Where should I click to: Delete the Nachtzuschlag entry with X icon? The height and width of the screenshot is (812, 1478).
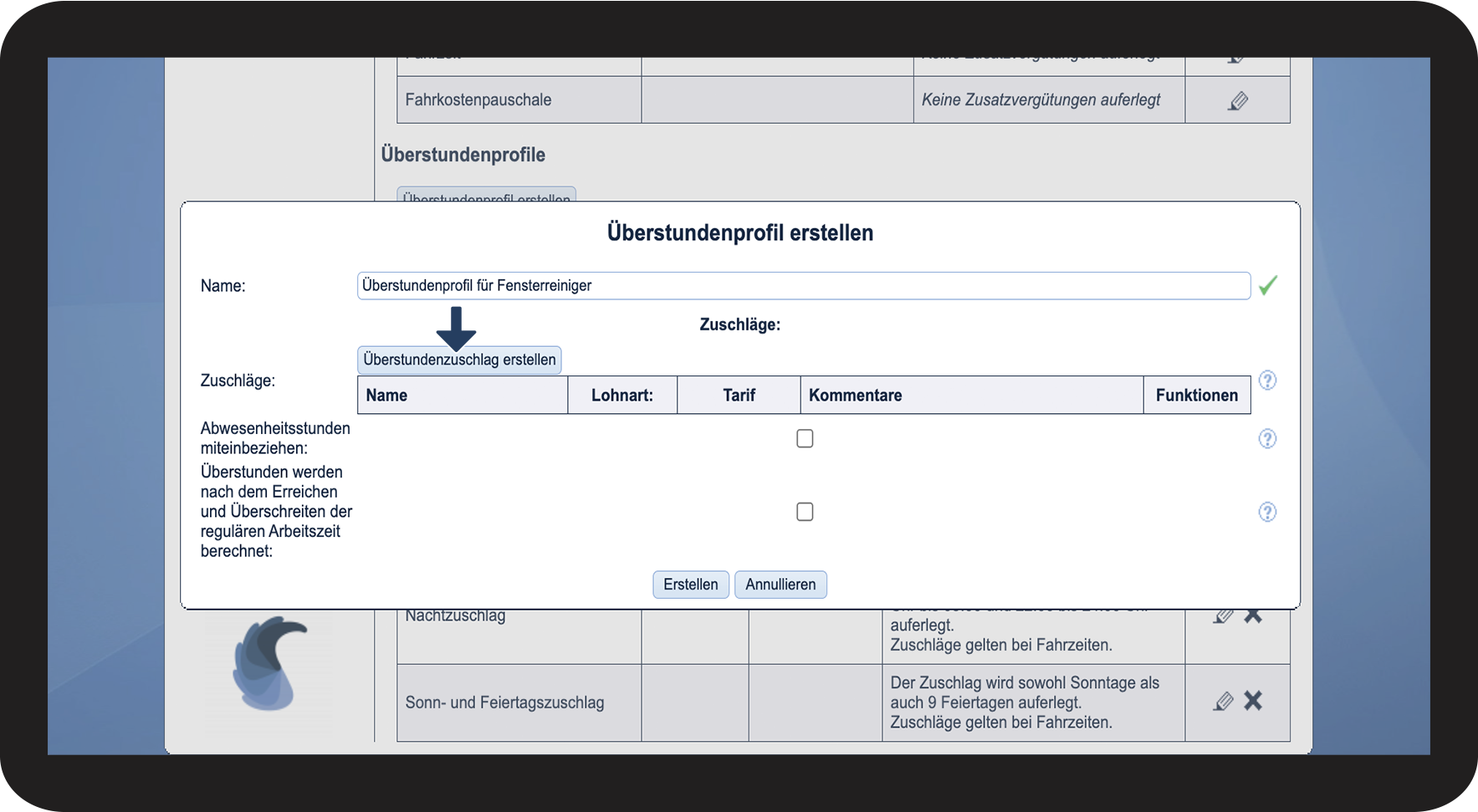point(1253,616)
